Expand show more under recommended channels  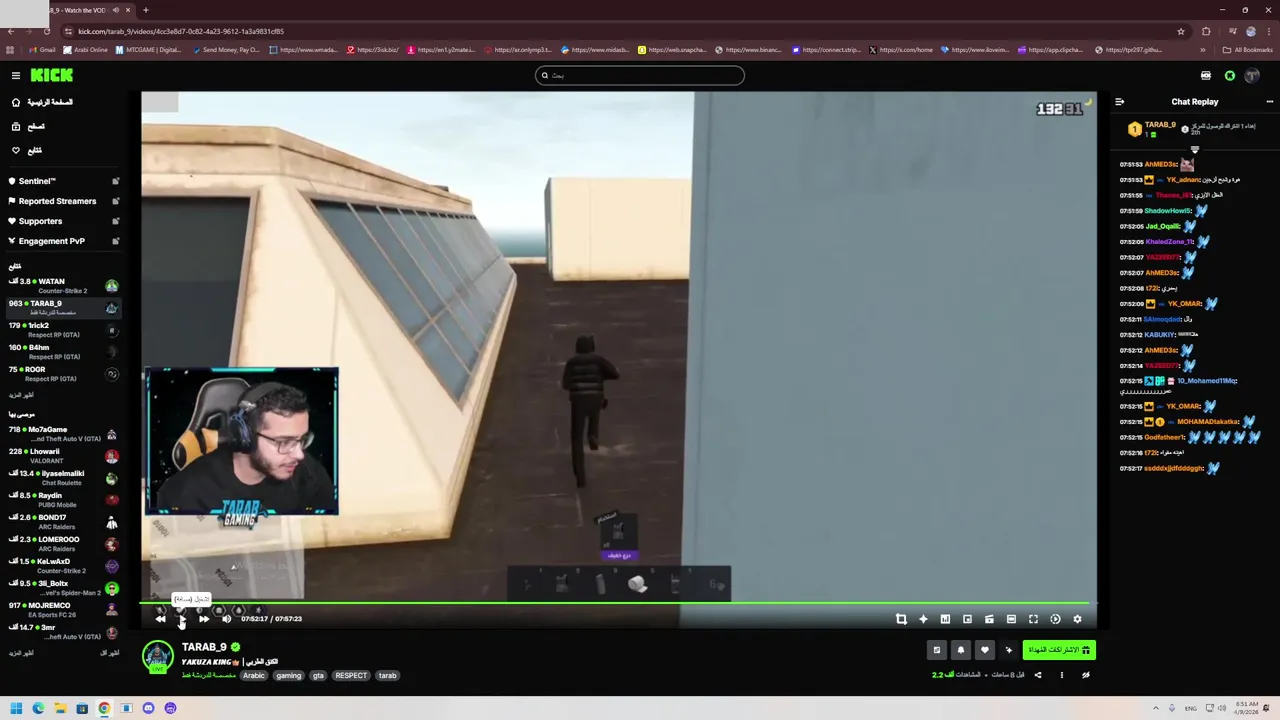click(21, 653)
